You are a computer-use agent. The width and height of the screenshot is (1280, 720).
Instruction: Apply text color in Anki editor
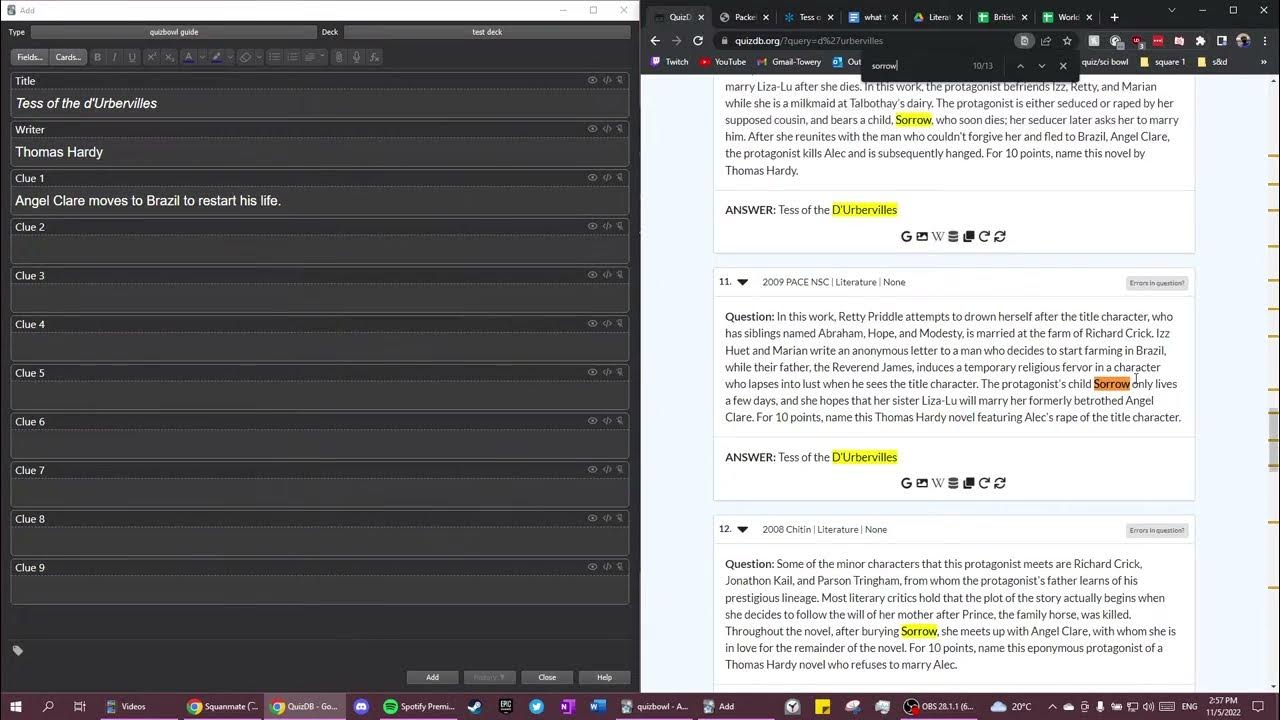point(188,57)
